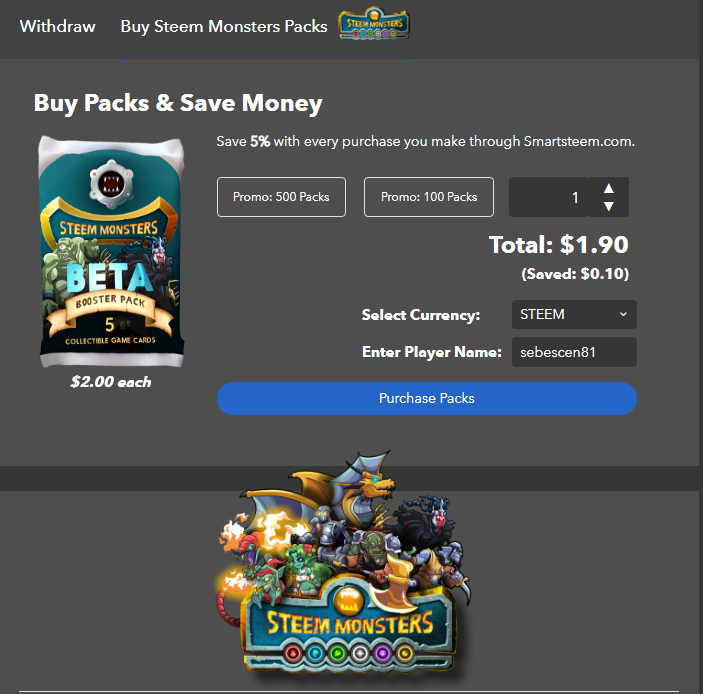
Task: Choose the Promo: 500 Packs button
Action: click(x=281, y=197)
